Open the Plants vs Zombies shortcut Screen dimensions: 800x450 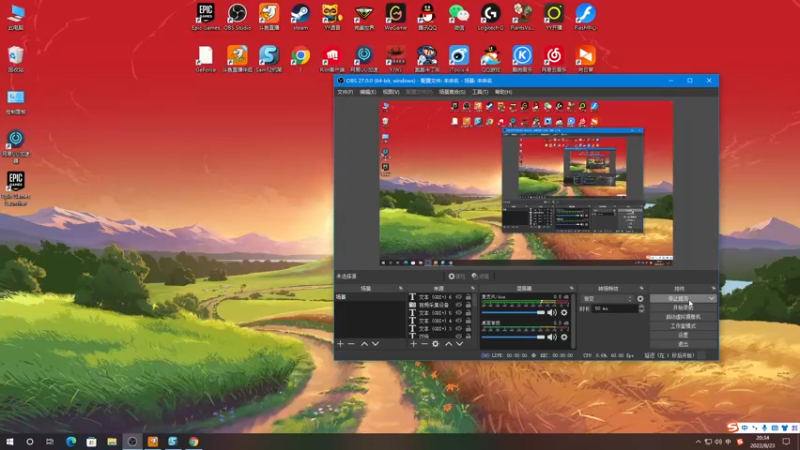click(522, 17)
